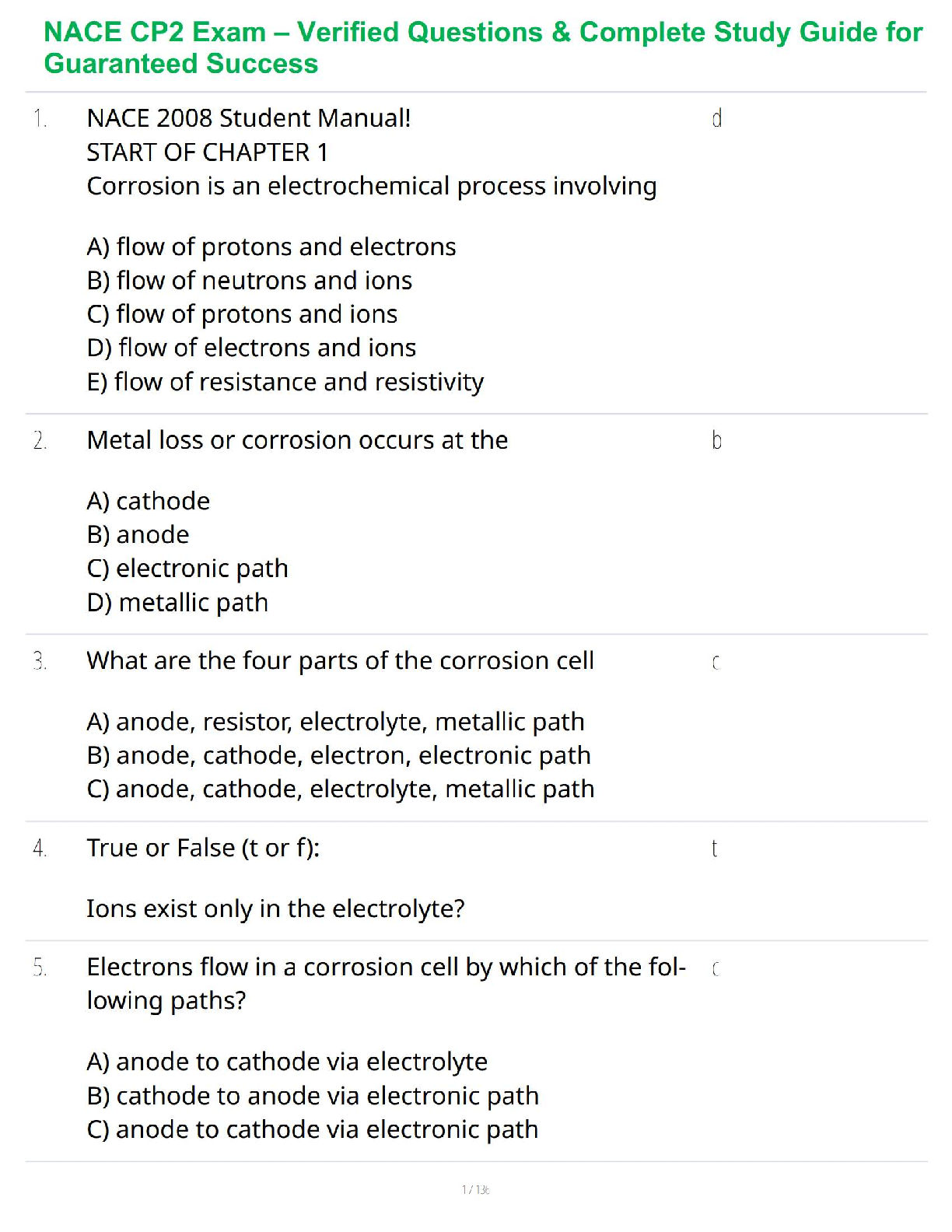Select option D) flow of electrons and ions
This screenshot has width=952, height=1232.
[x=251, y=348]
